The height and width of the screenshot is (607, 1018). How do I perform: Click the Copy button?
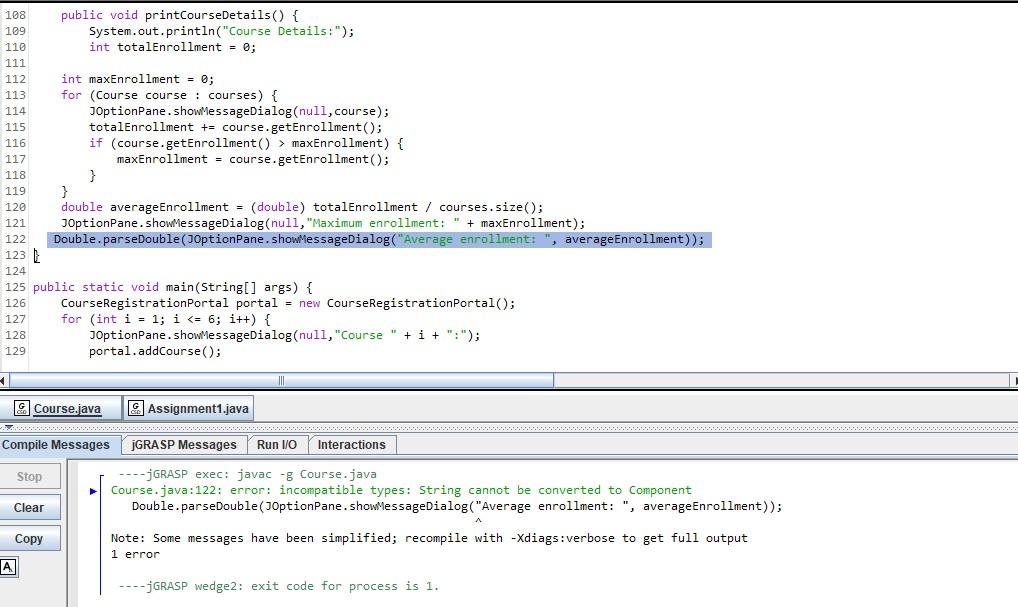(x=30, y=539)
